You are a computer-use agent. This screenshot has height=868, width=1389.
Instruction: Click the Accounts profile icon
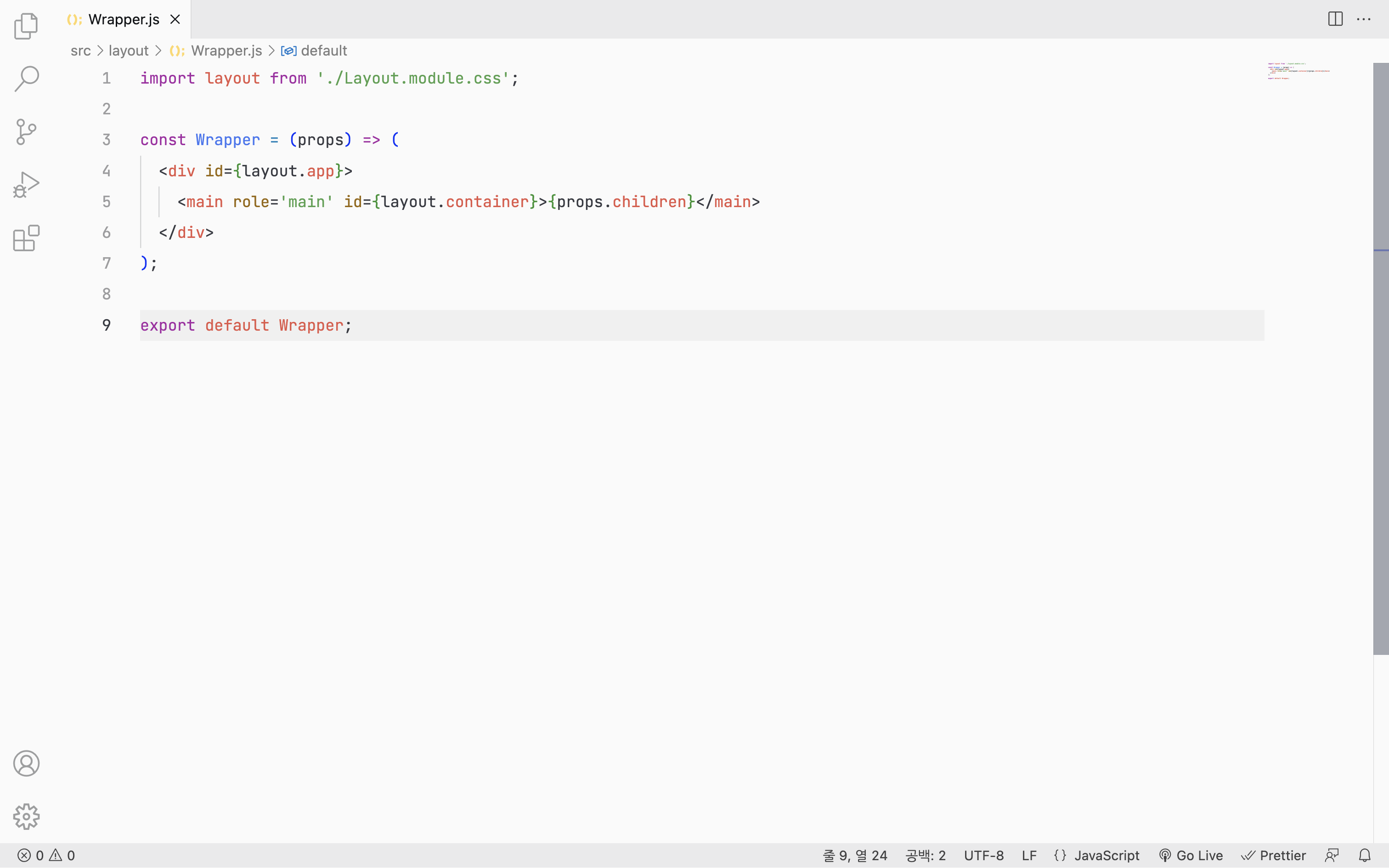[x=26, y=763]
